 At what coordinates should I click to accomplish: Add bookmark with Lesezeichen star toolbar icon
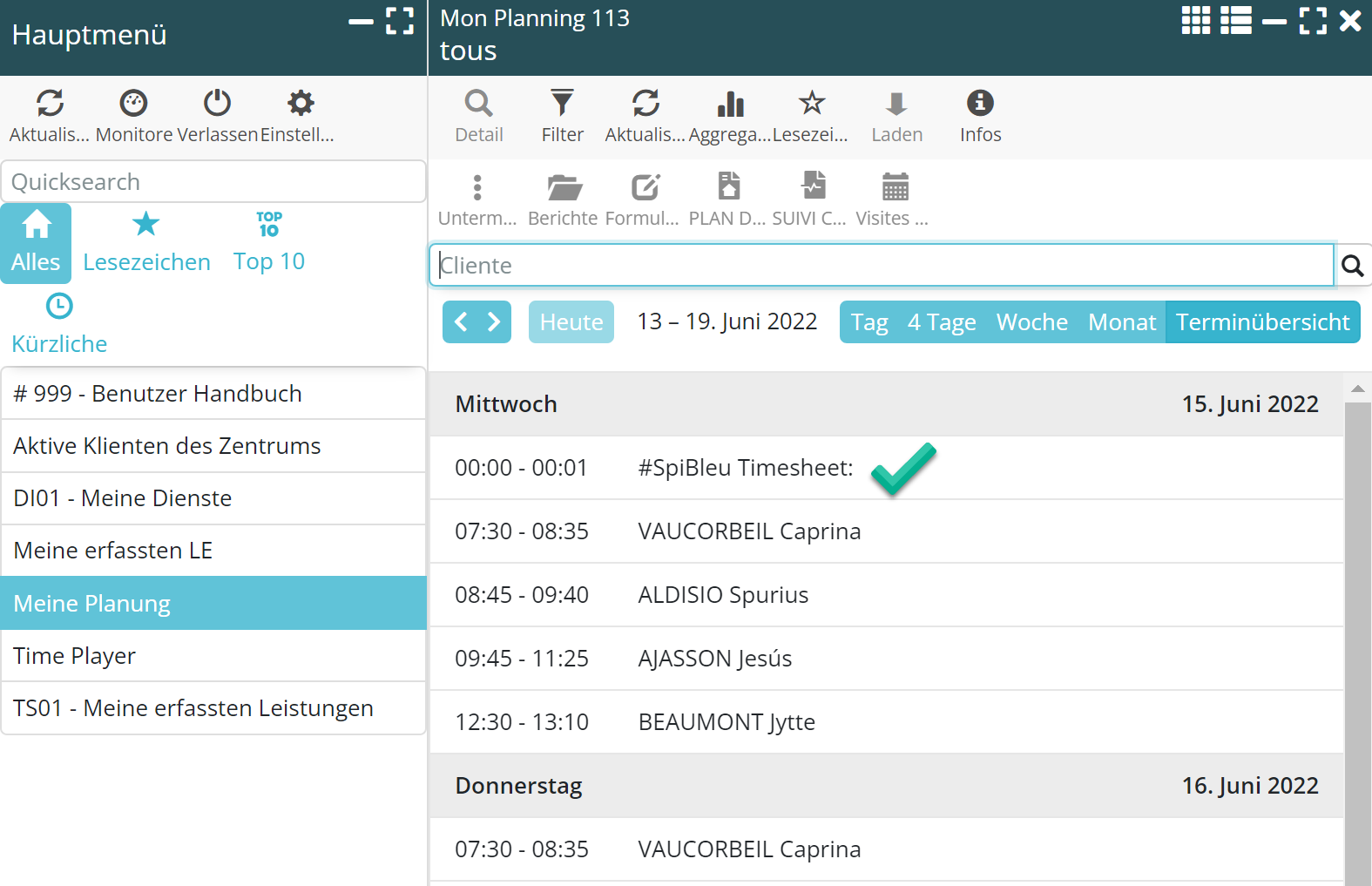pyautogui.click(x=811, y=104)
